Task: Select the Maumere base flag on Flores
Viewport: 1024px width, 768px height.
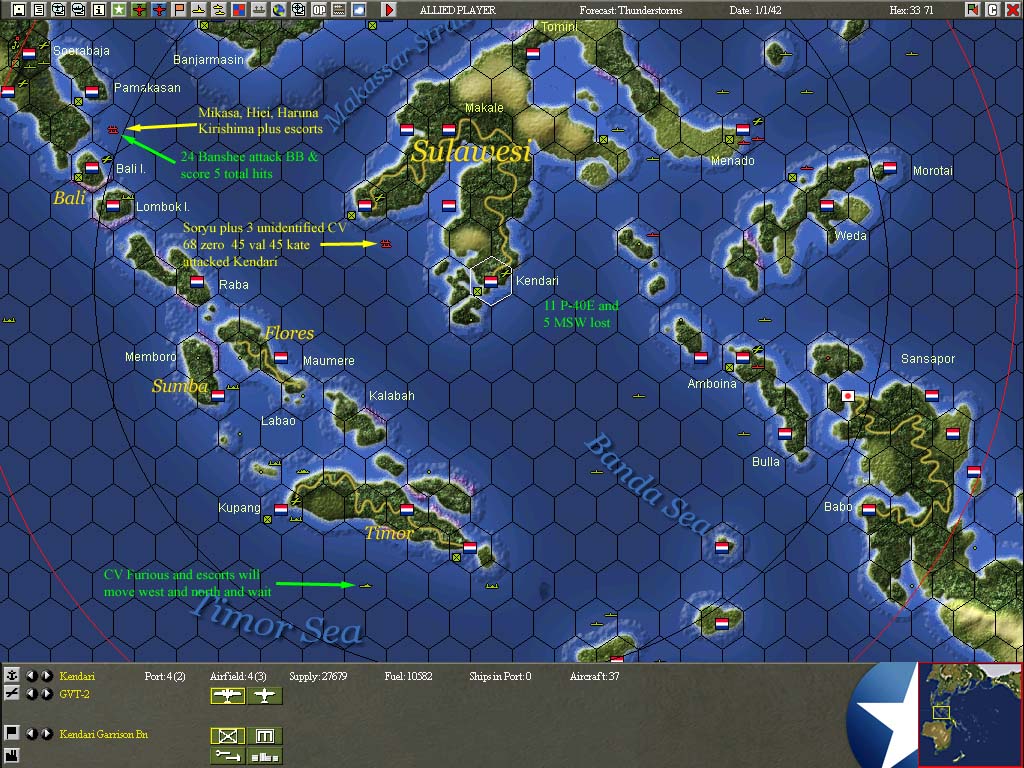Action: tap(281, 357)
